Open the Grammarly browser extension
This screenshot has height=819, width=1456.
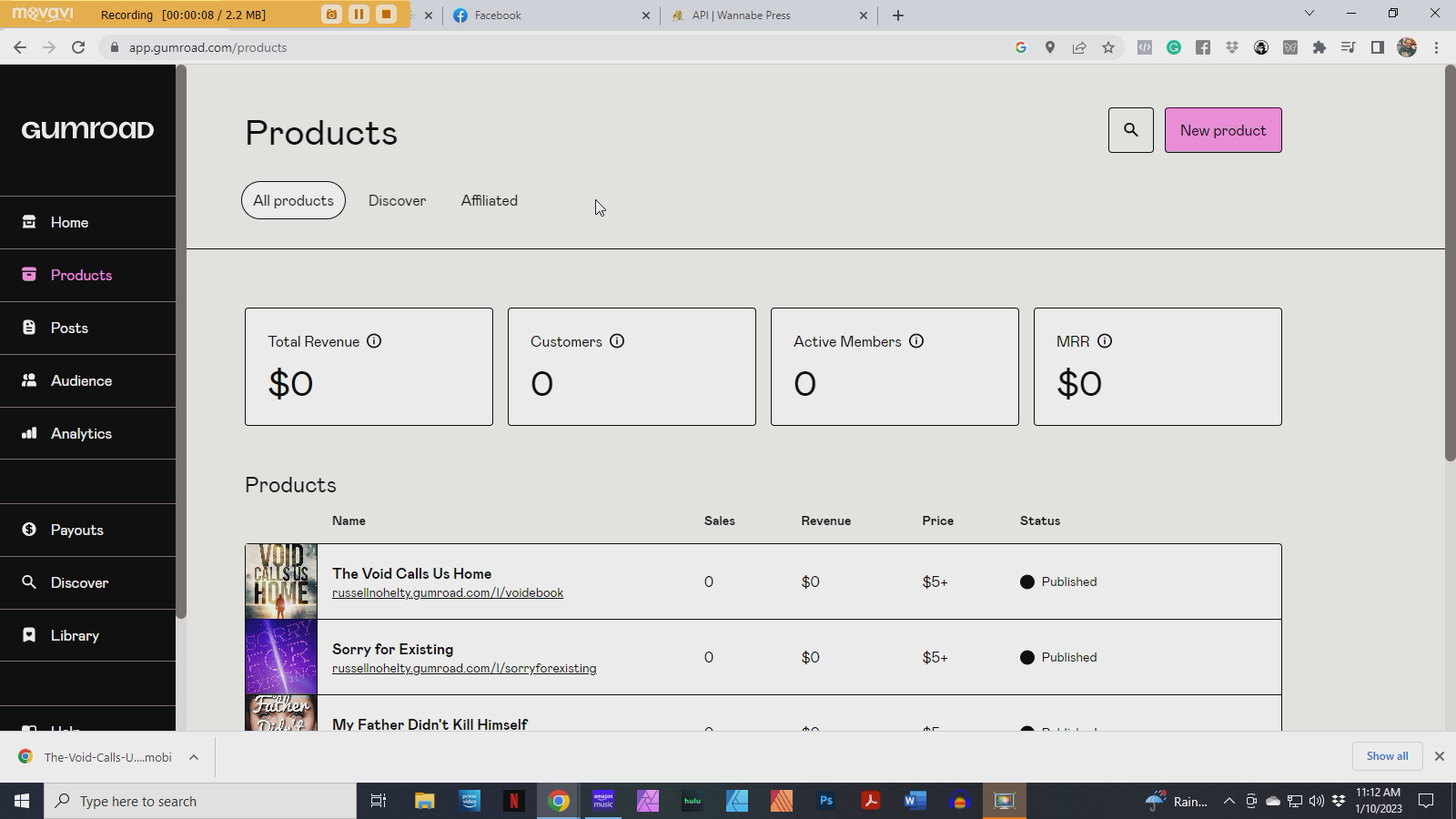[1174, 47]
